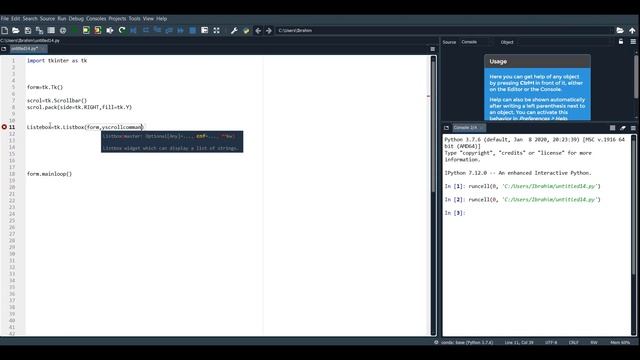Open the Edit menu
The image size is (640, 360).
click(x=16, y=18)
